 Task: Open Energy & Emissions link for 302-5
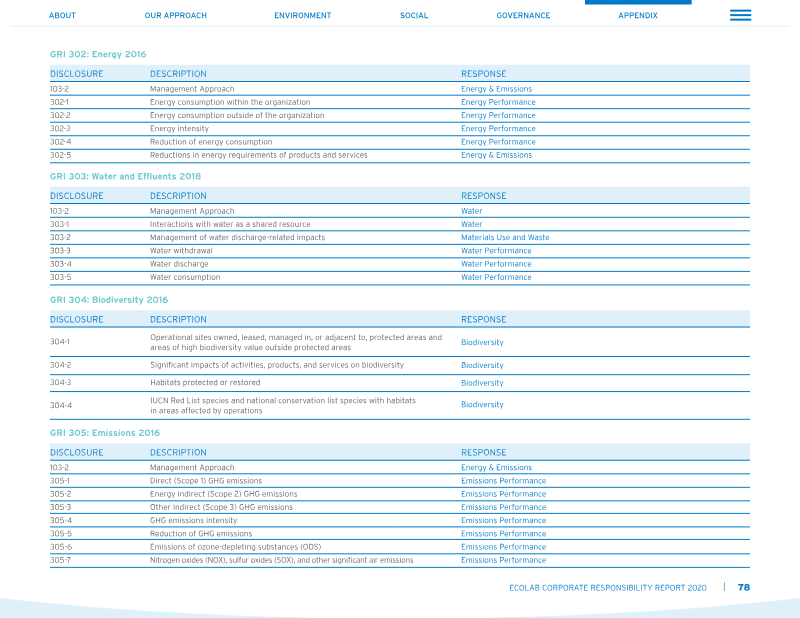(496, 155)
